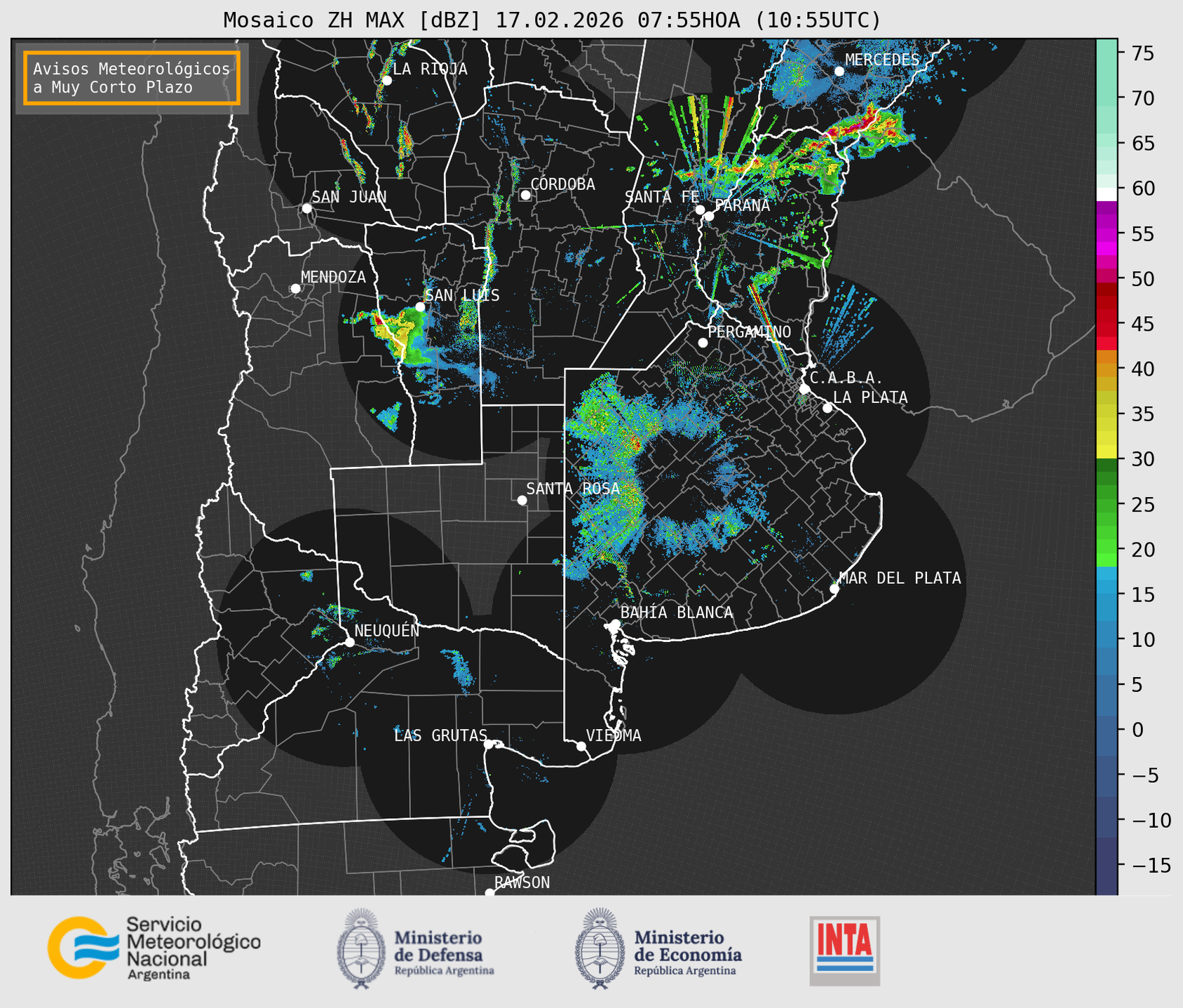Click the Mar del Plata marker dot
The image size is (1183, 1008).
(834, 588)
